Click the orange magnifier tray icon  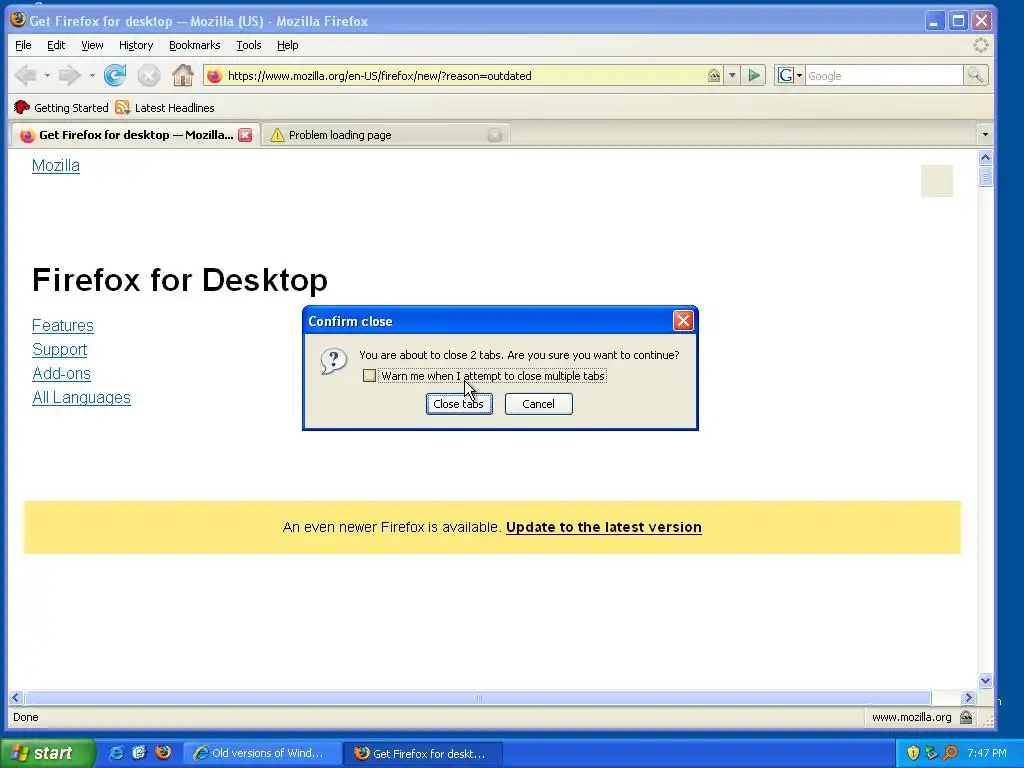(x=950, y=753)
